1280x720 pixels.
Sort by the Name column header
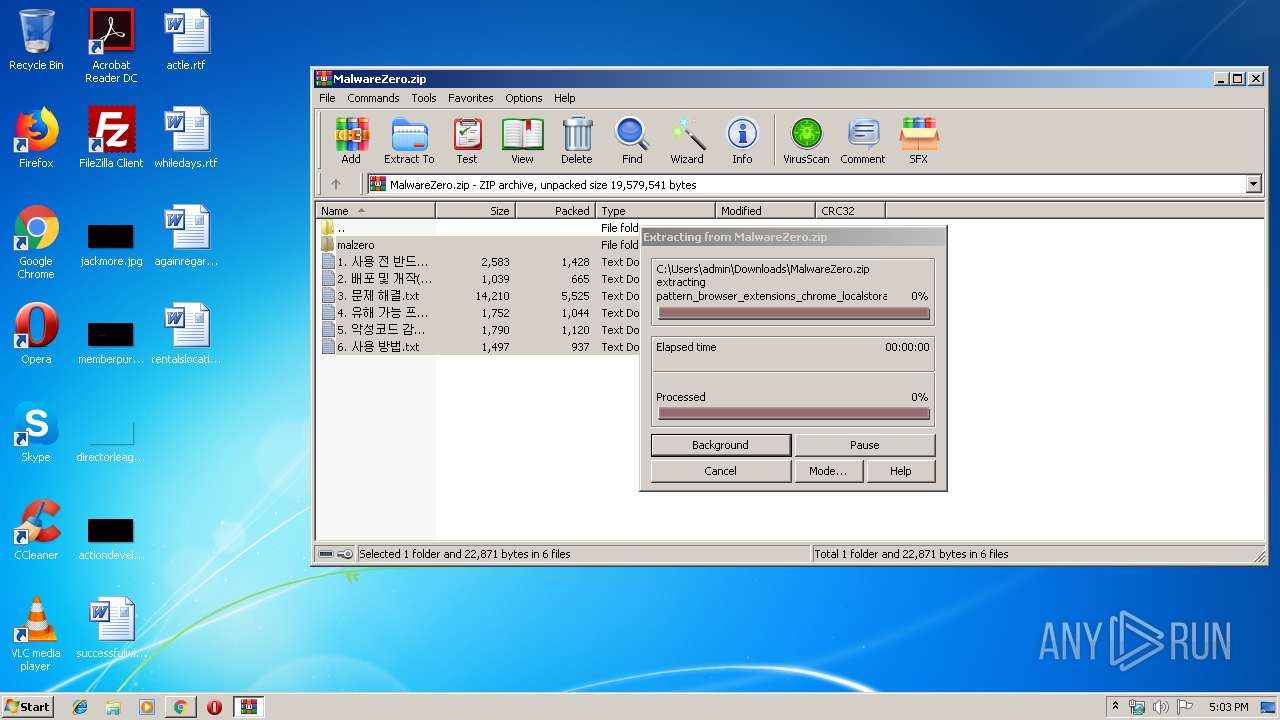click(376, 210)
